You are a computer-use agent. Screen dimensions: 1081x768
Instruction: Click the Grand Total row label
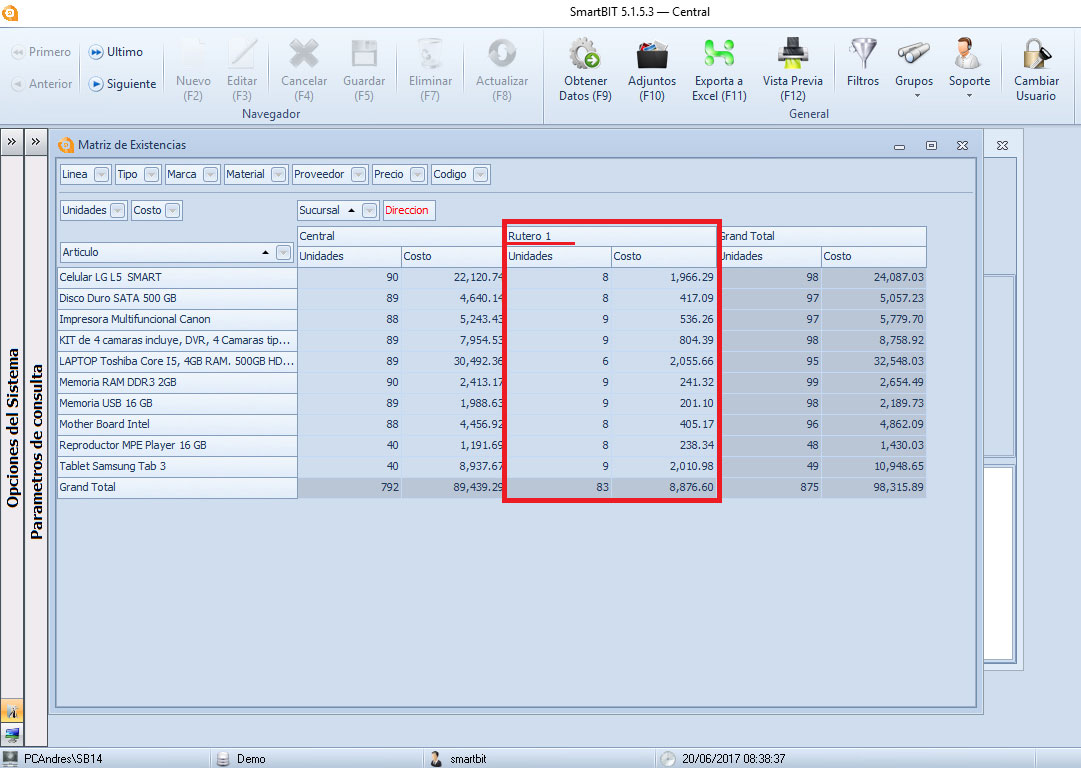177,487
